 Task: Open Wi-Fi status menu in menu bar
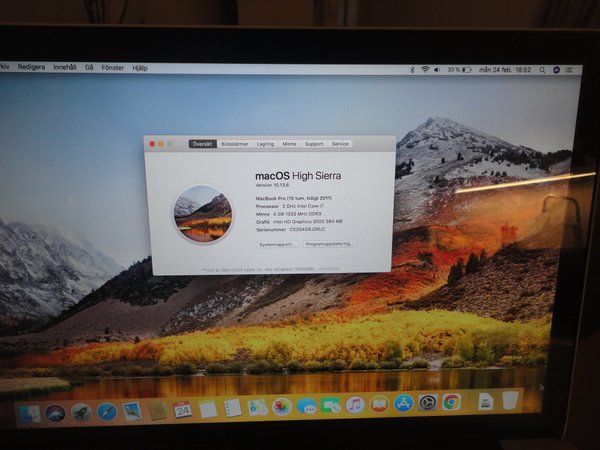(x=425, y=69)
